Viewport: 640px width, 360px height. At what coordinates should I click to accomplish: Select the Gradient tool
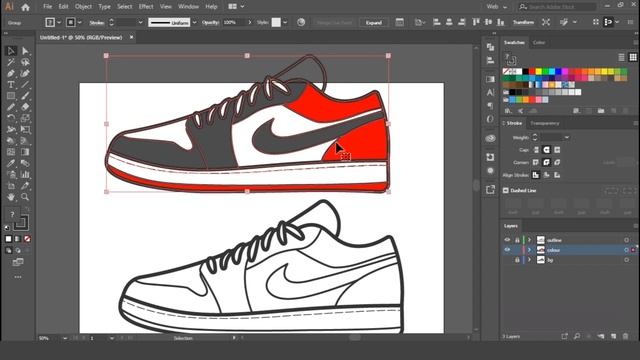[25, 152]
